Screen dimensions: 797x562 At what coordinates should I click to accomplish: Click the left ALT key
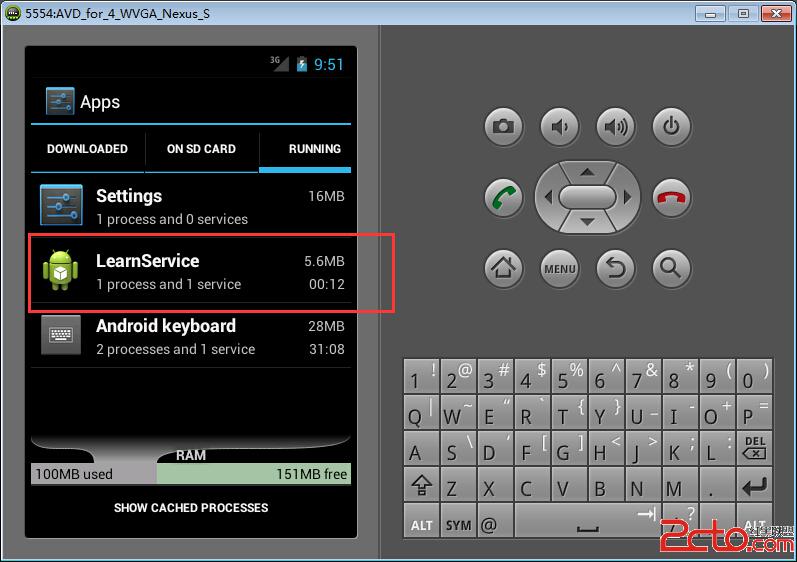pyautogui.click(x=421, y=521)
